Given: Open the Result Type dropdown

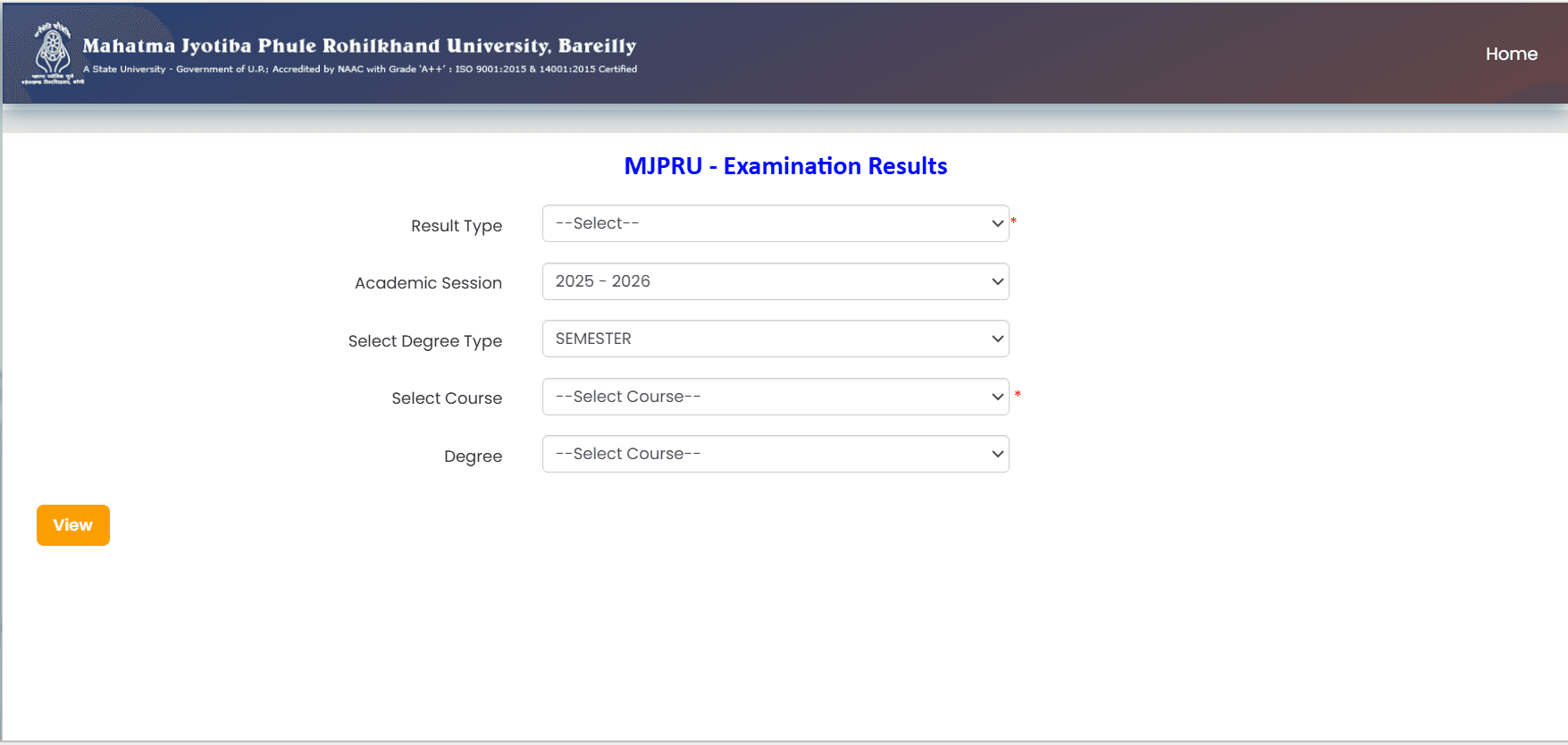Looking at the screenshot, I should coord(776,223).
